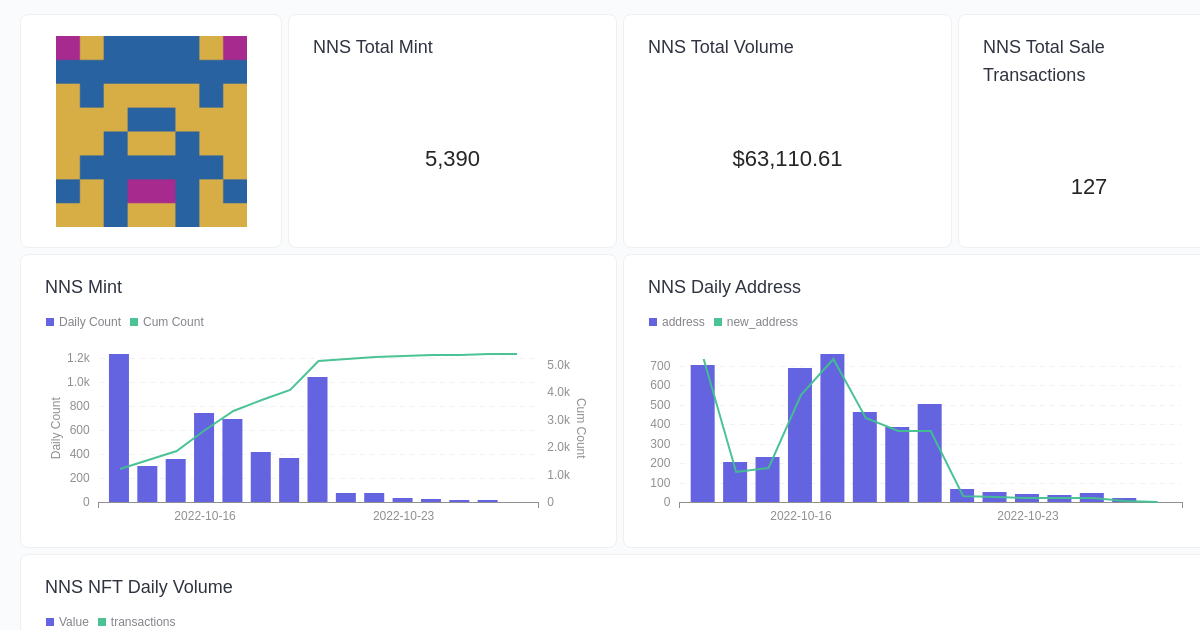The height and width of the screenshot is (630, 1200).
Task: Click the NNS Daily Address chart title
Action: [x=724, y=287]
